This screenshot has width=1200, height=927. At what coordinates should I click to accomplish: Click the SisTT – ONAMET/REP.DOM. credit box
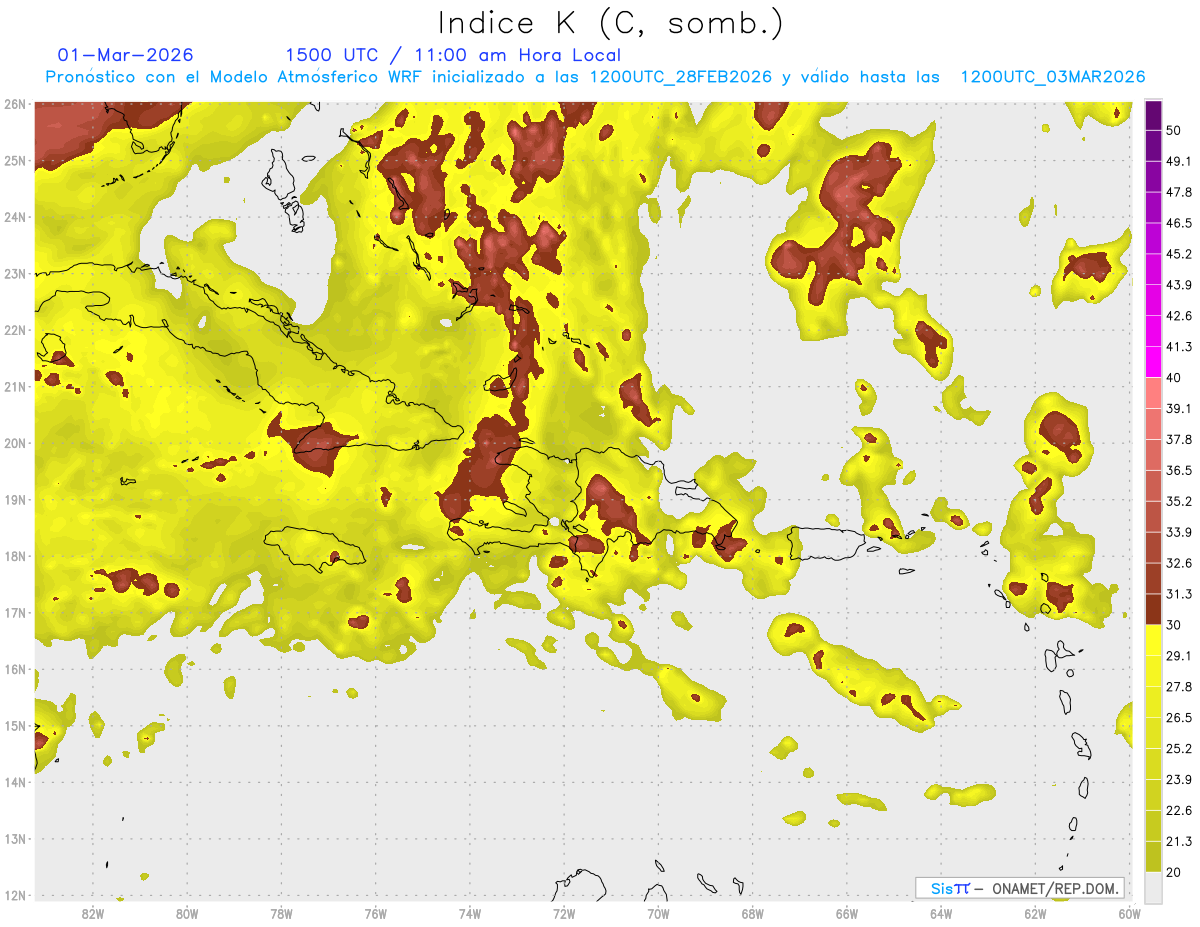click(1019, 888)
